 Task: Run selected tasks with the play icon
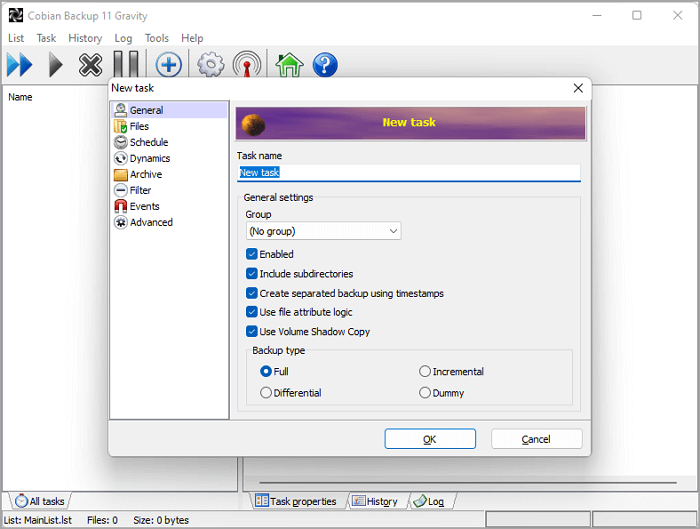click(x=55, y=65)
